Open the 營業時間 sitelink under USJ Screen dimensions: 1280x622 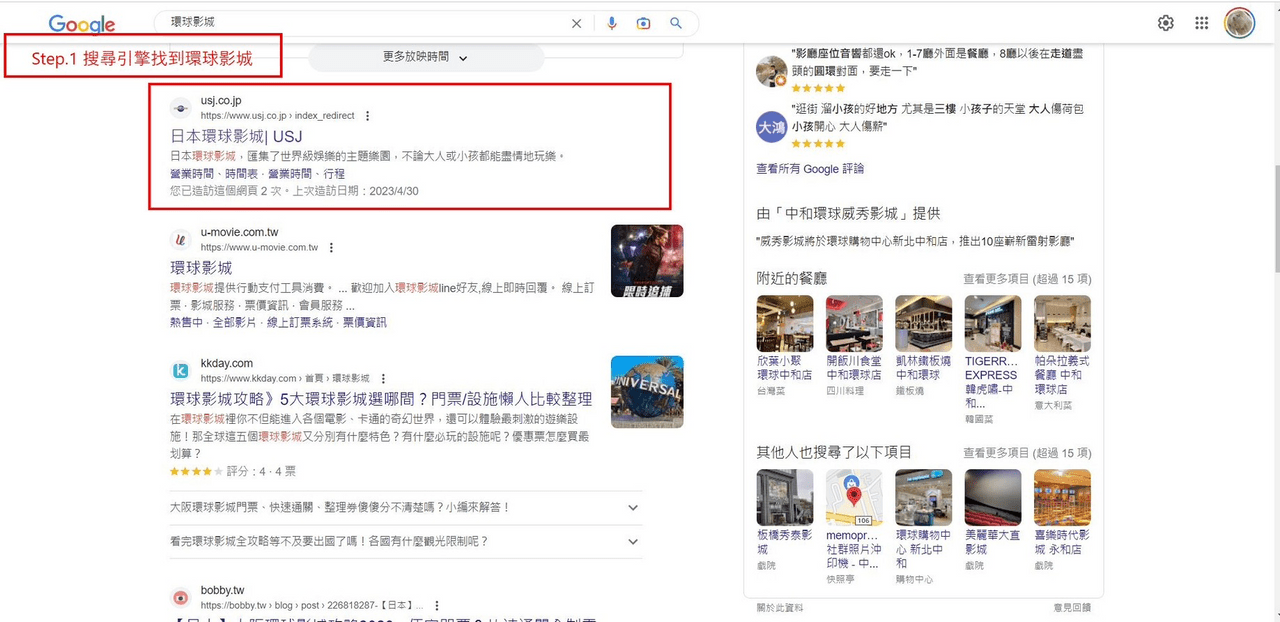[x=191, y=174]
